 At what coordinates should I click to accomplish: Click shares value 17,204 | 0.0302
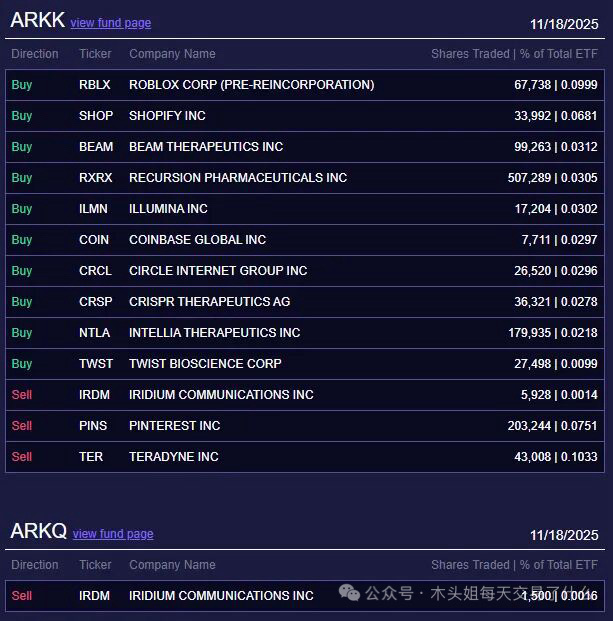coord(556,209)
